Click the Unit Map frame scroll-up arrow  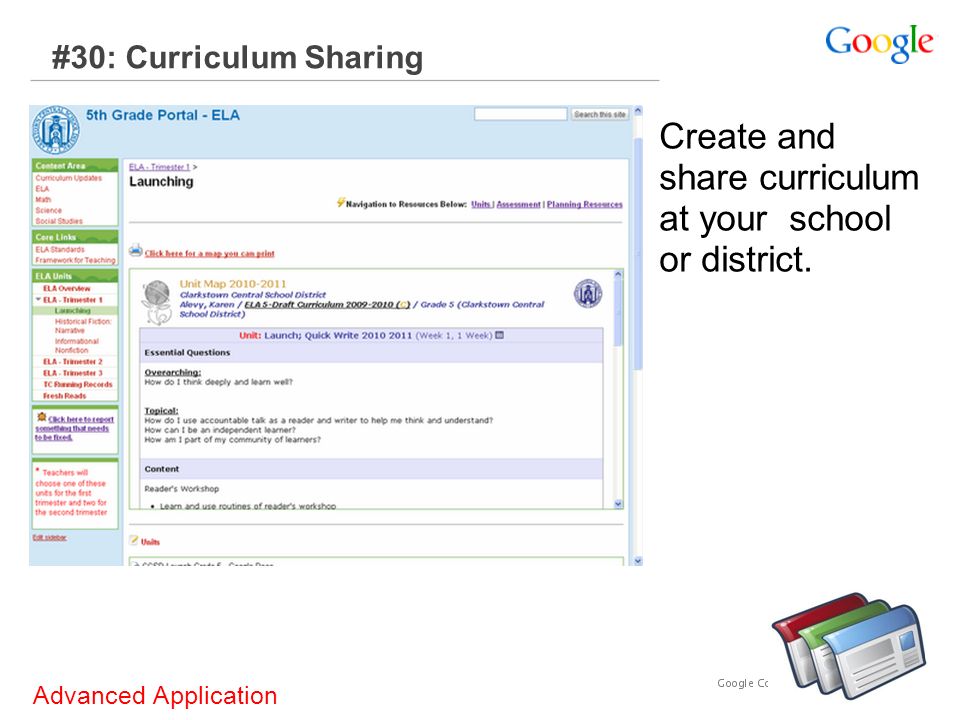pyautogui.click(x=618, y=274)
